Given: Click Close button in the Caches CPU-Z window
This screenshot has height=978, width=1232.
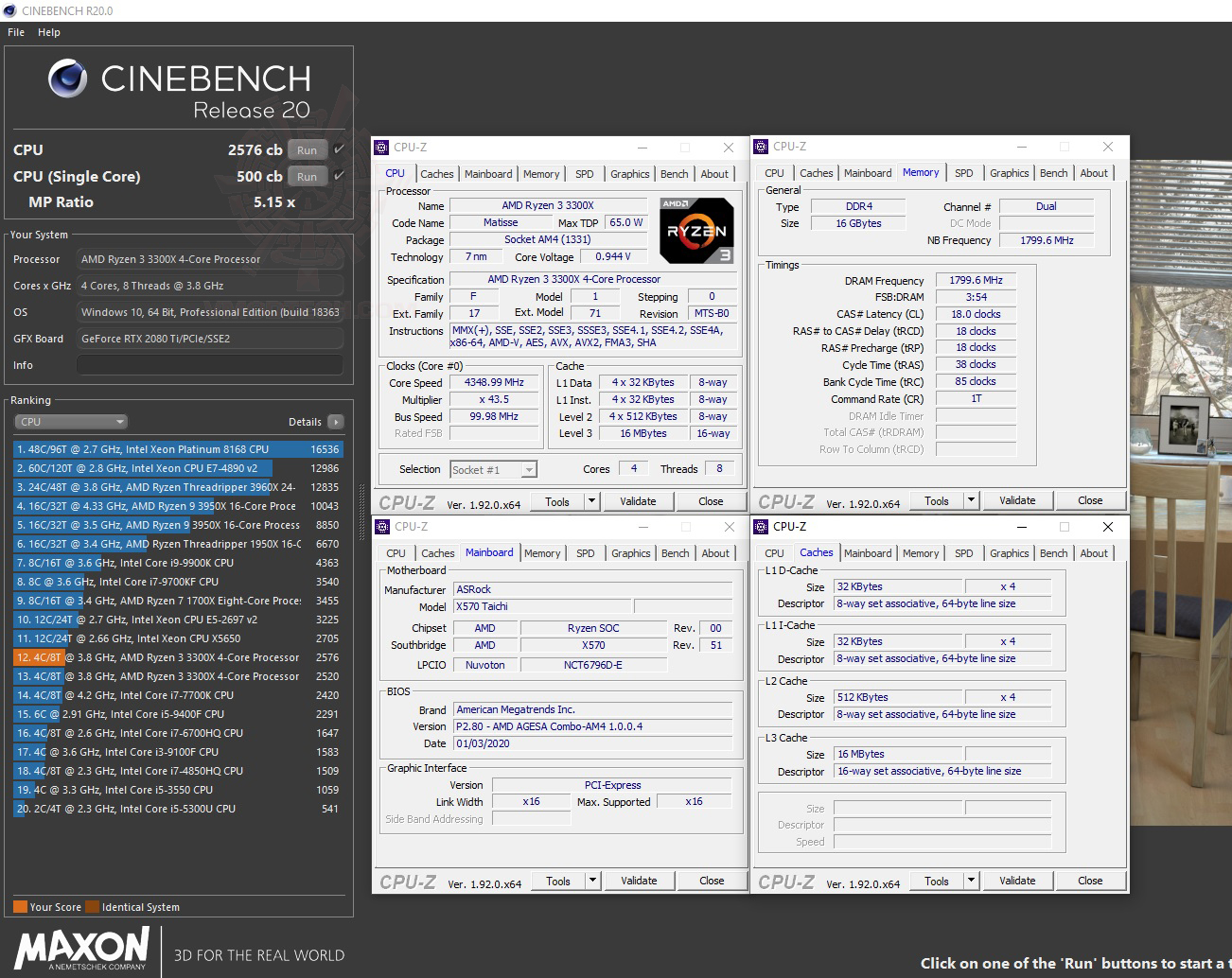Looking at the screenshot, I should pos(1090,881).
